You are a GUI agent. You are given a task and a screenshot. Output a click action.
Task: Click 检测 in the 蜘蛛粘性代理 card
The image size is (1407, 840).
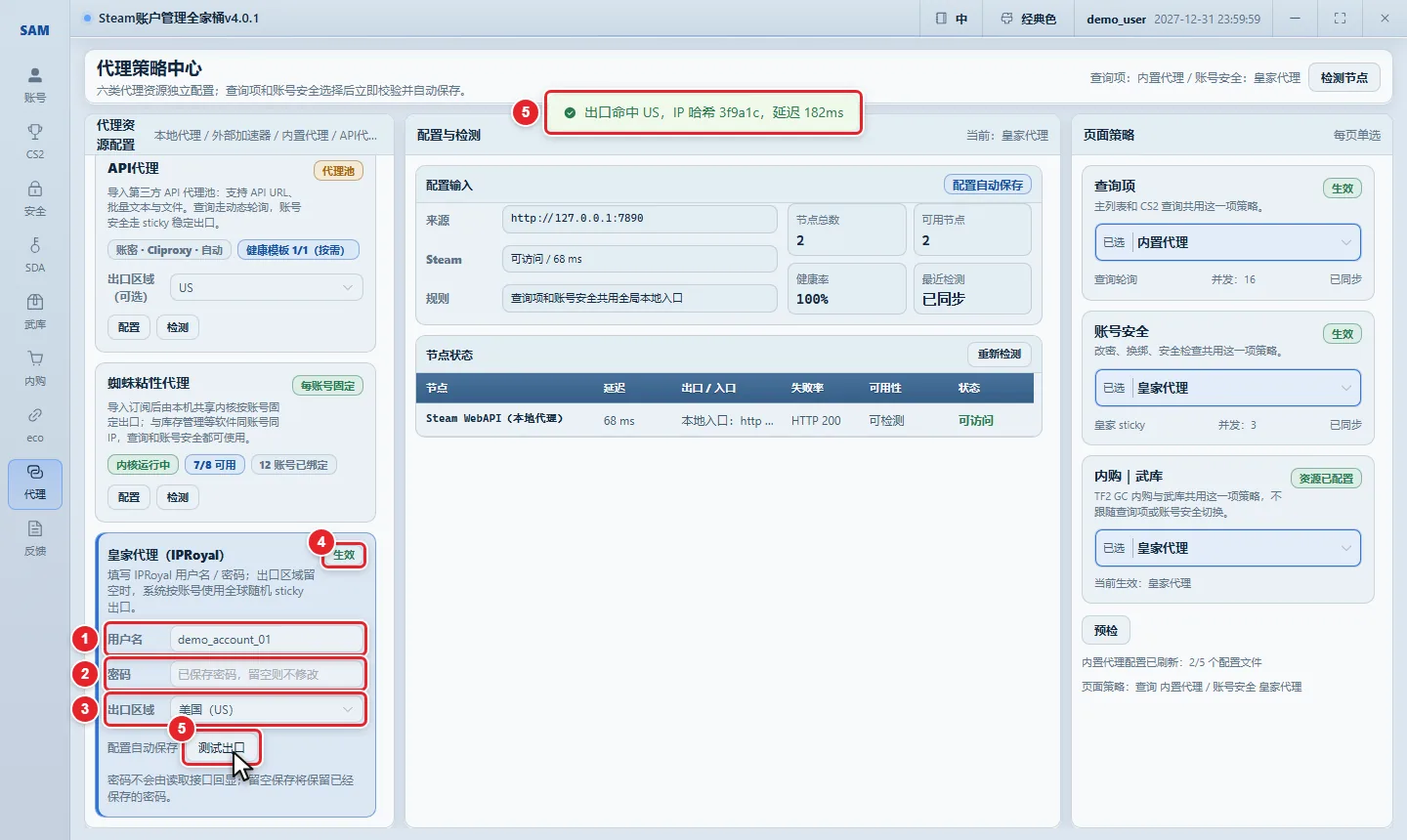pos(178,497)
